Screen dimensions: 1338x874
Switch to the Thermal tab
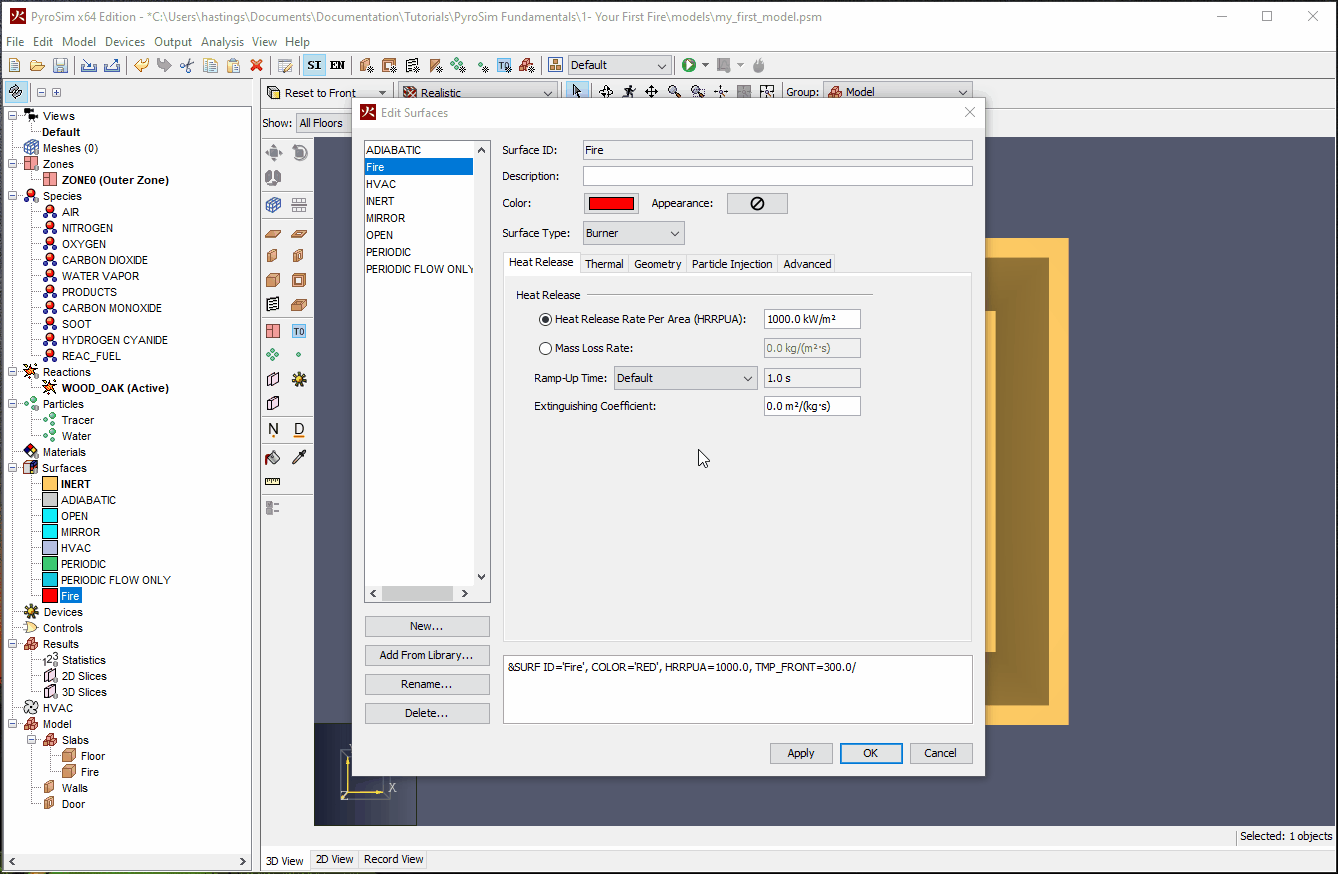(x=604, y=264)
